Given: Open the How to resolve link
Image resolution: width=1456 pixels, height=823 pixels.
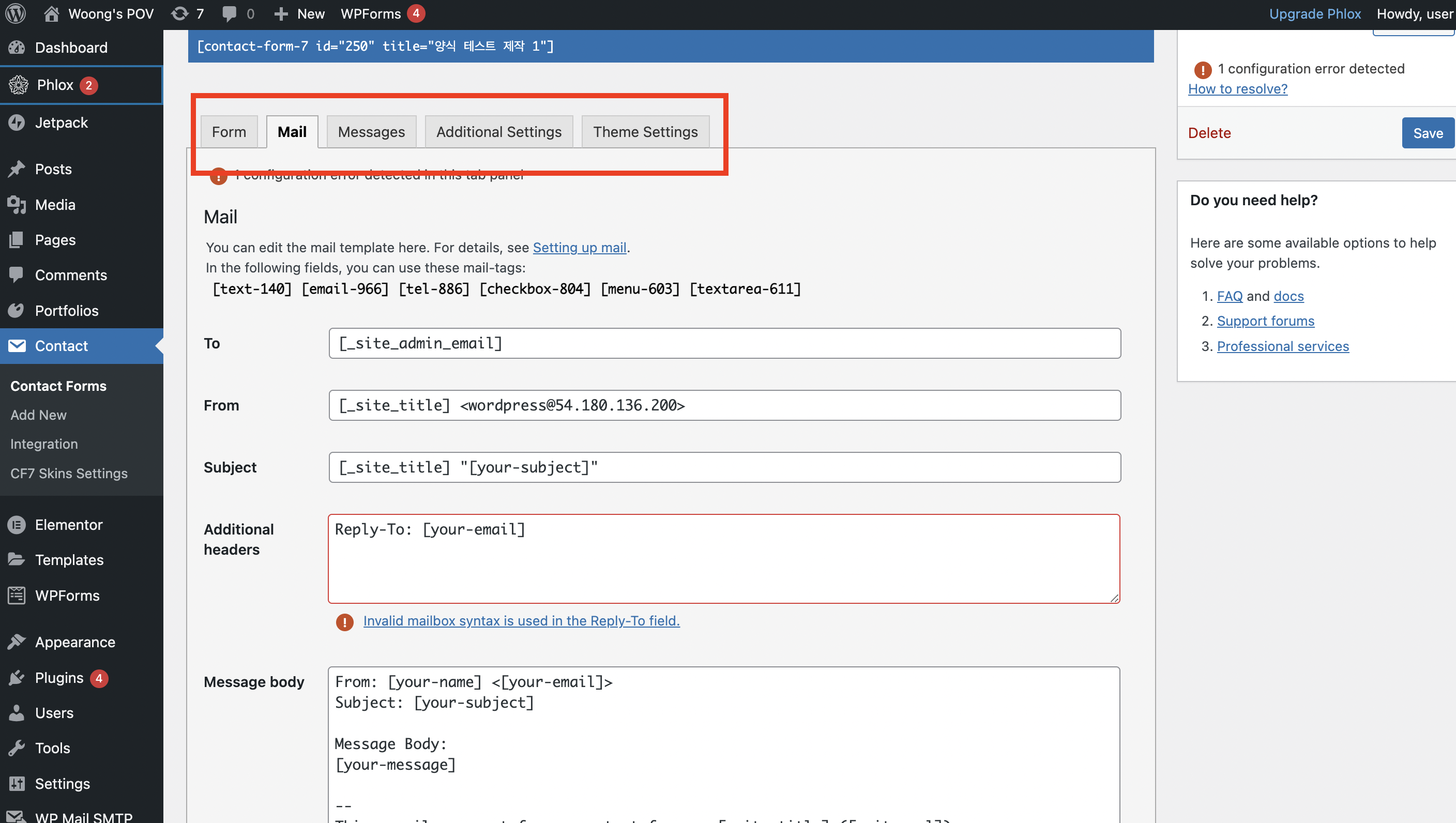Looking at the screenshot, I should [x=1237, y=89].
